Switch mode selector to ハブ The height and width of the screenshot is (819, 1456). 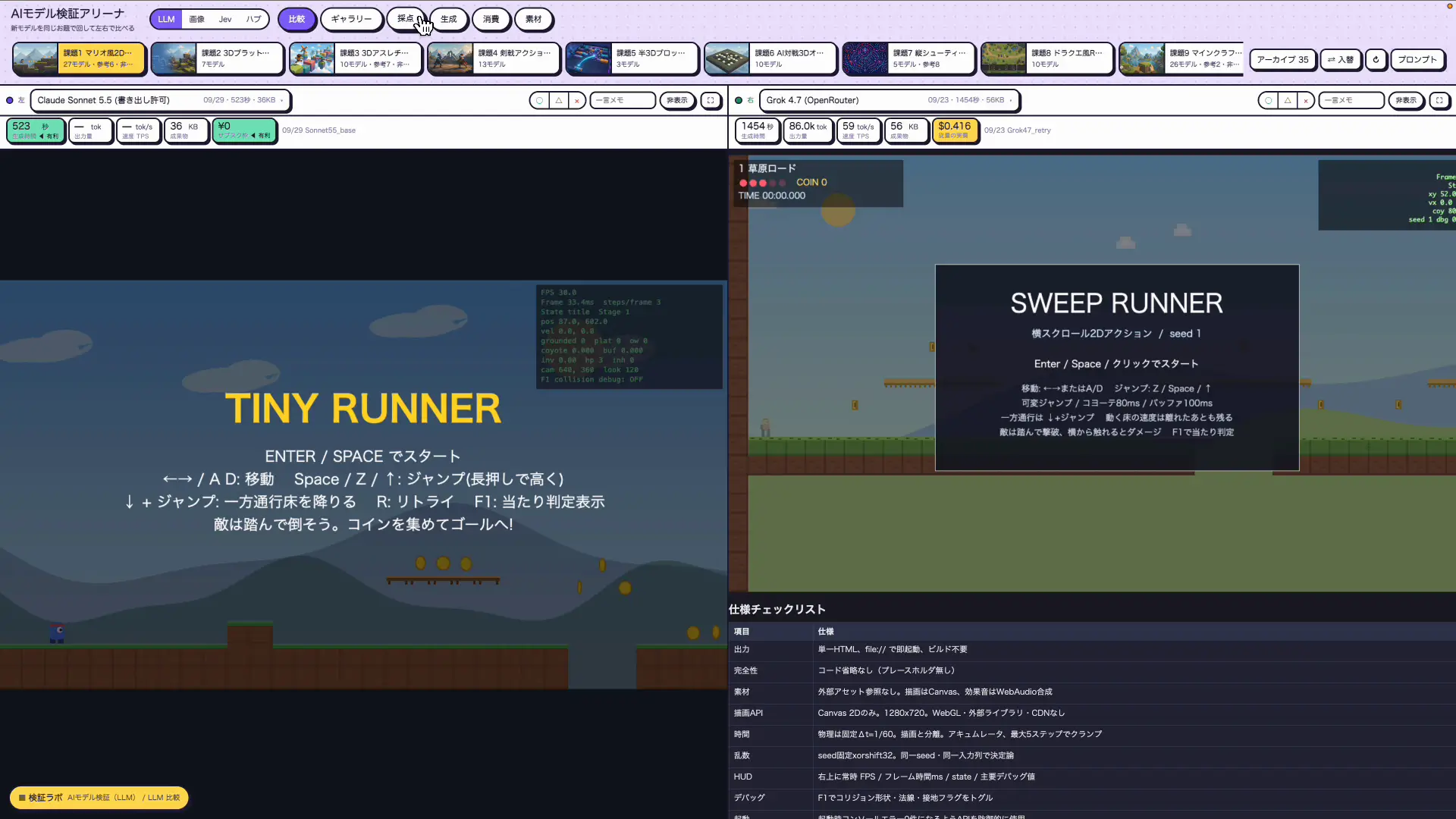[x=253, y=19]
